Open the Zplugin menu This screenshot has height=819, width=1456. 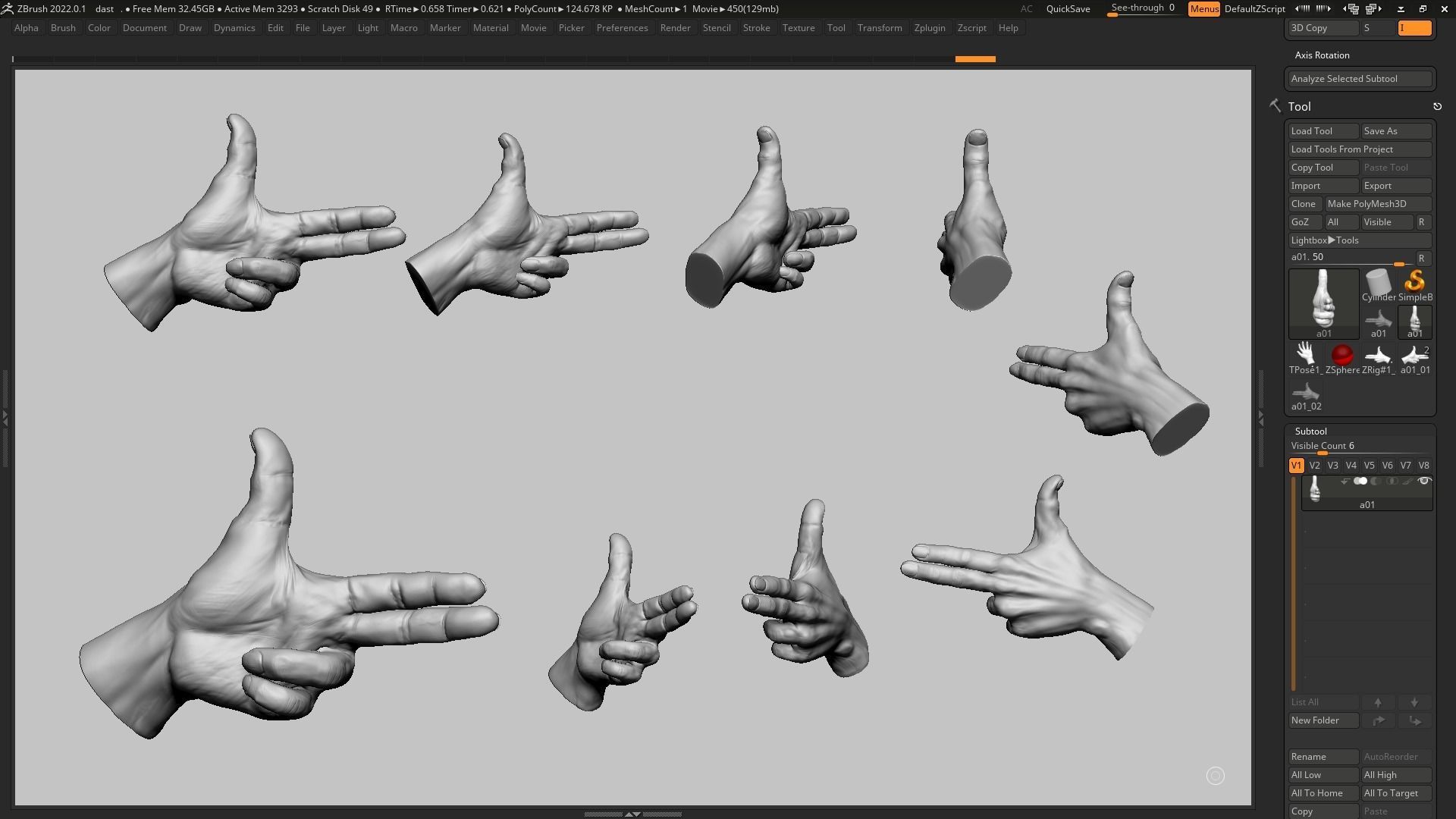(x=930, y=28)
